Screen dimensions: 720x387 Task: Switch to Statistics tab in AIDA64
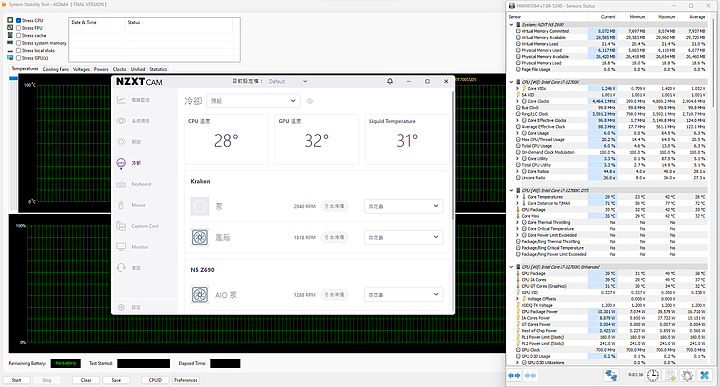tap(158, 69)
